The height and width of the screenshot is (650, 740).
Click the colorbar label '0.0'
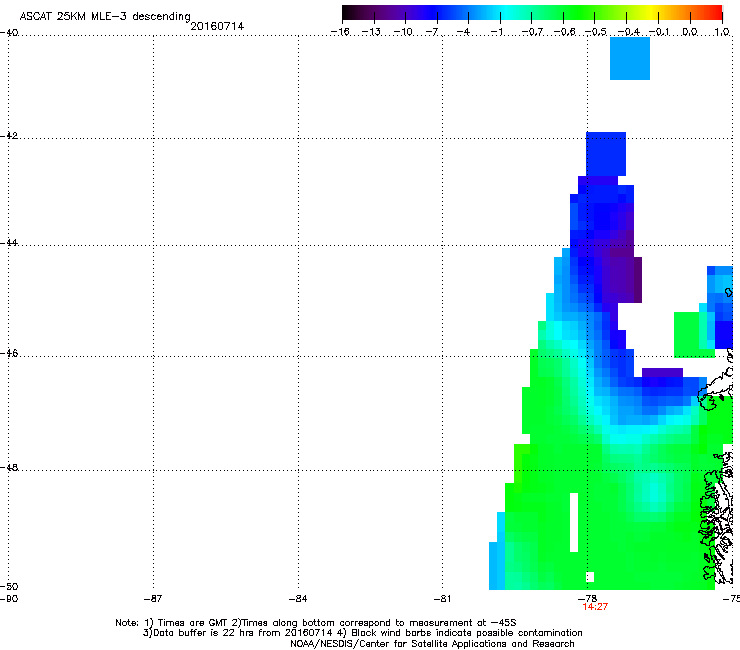pos(690,32)
